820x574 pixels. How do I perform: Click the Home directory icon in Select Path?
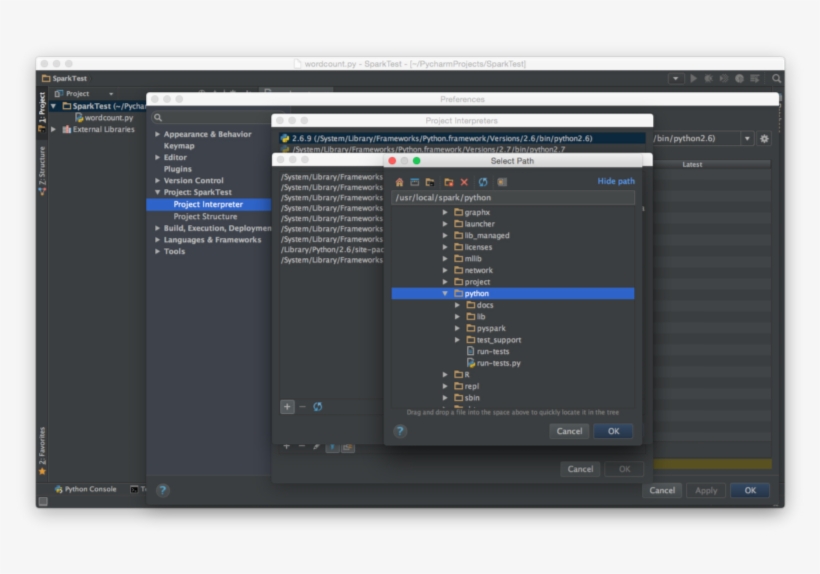(x=399, y=182)
